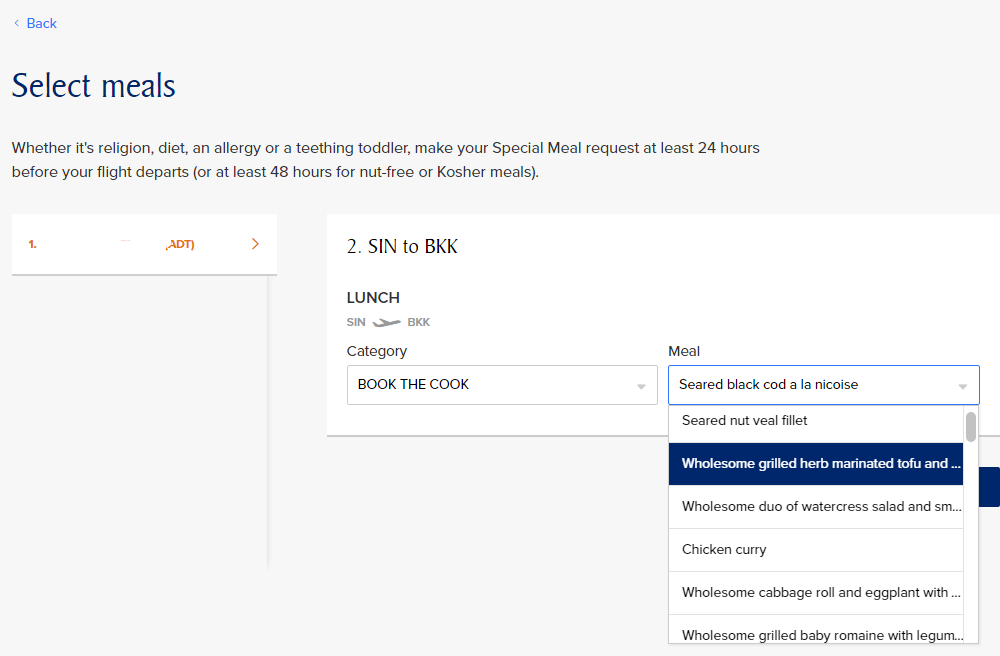Screen dimensions: 1000x656
Task: Click the LUNCH section label
Action: 373,298
